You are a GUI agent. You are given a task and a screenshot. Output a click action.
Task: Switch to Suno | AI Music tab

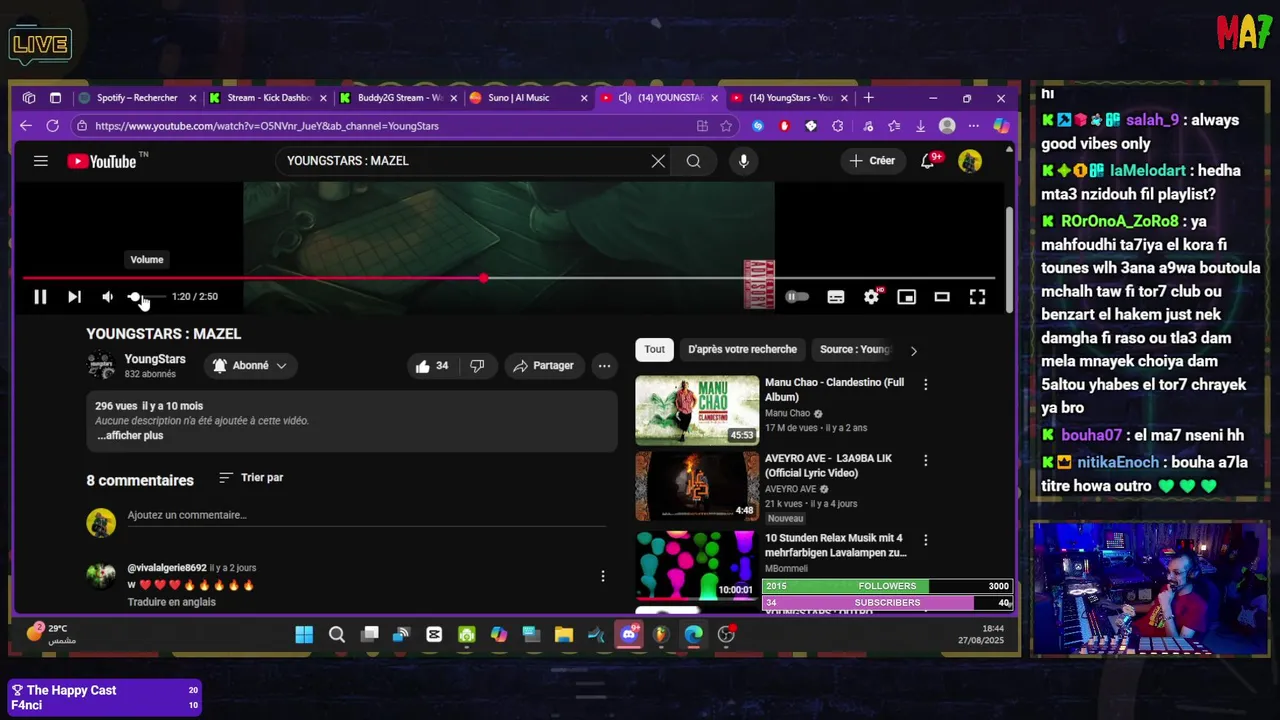pos(527,98)
